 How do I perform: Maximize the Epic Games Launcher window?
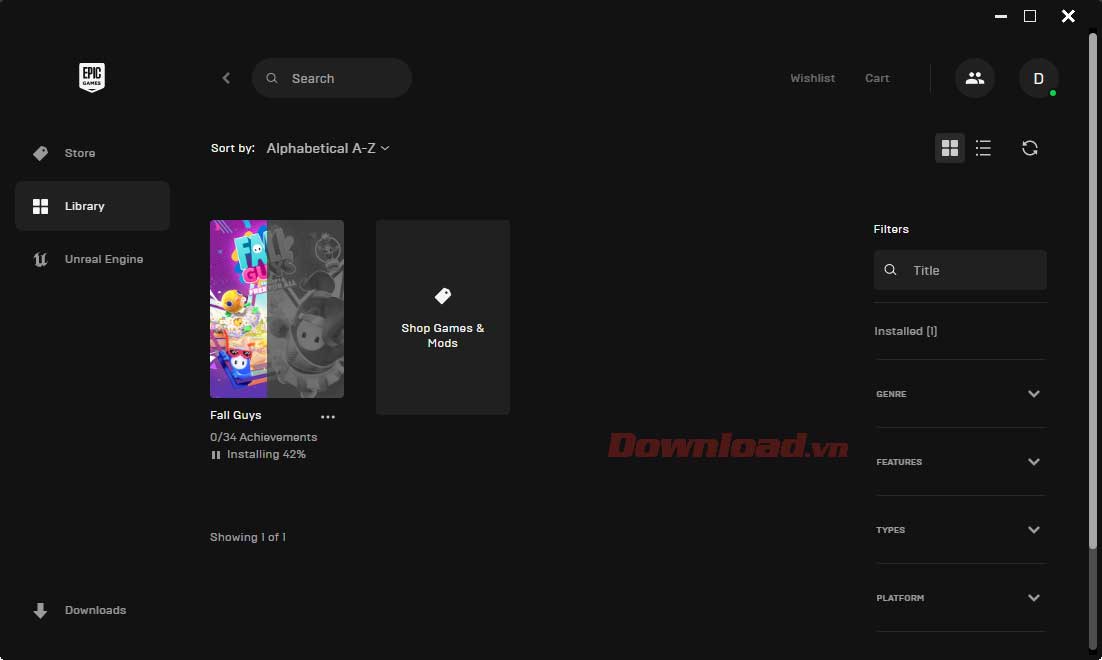(x=1030, y=16)
